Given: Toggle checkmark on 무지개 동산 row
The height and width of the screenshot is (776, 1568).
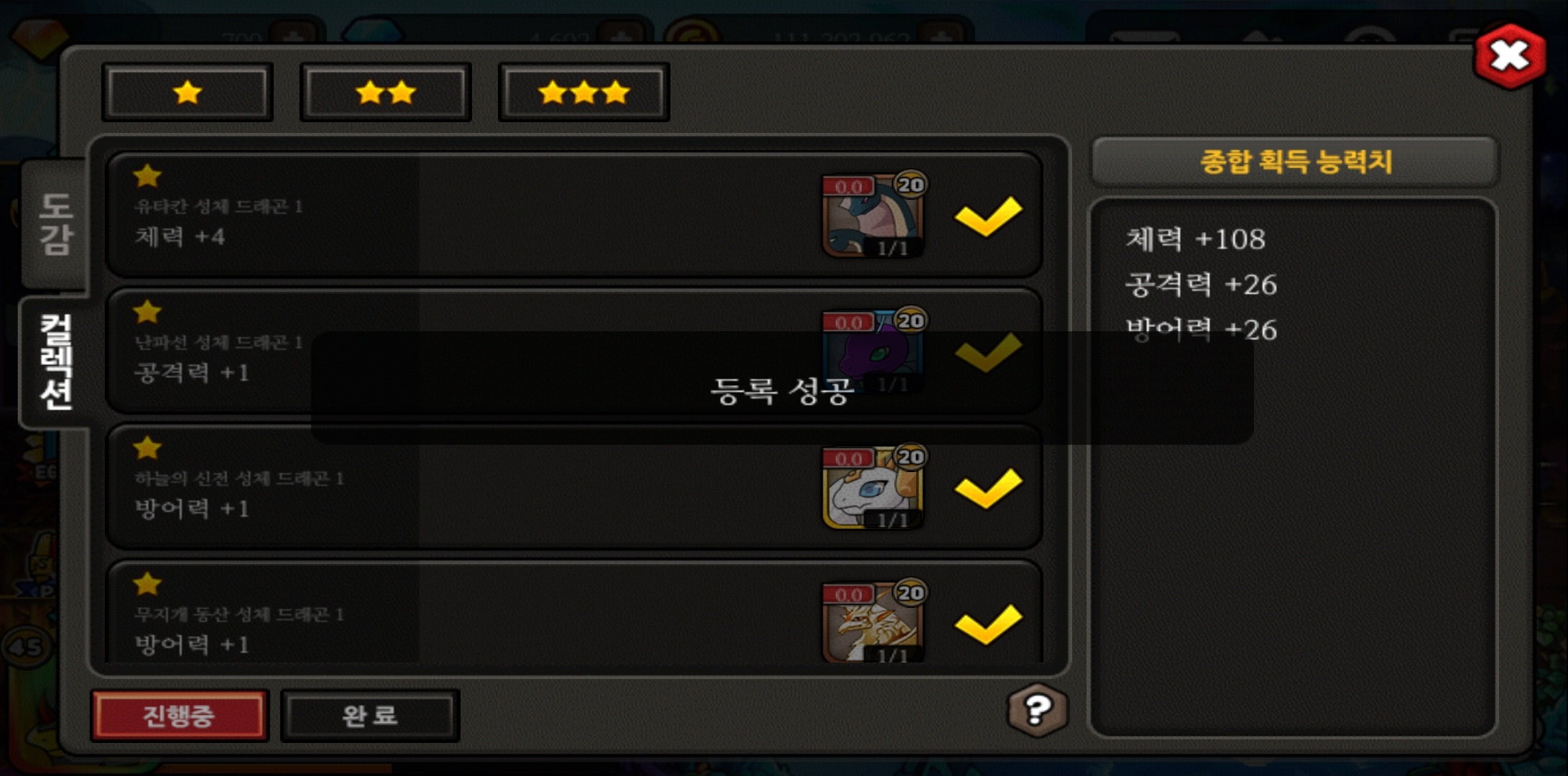Looking at the screenshot, I should coord(988,624).
